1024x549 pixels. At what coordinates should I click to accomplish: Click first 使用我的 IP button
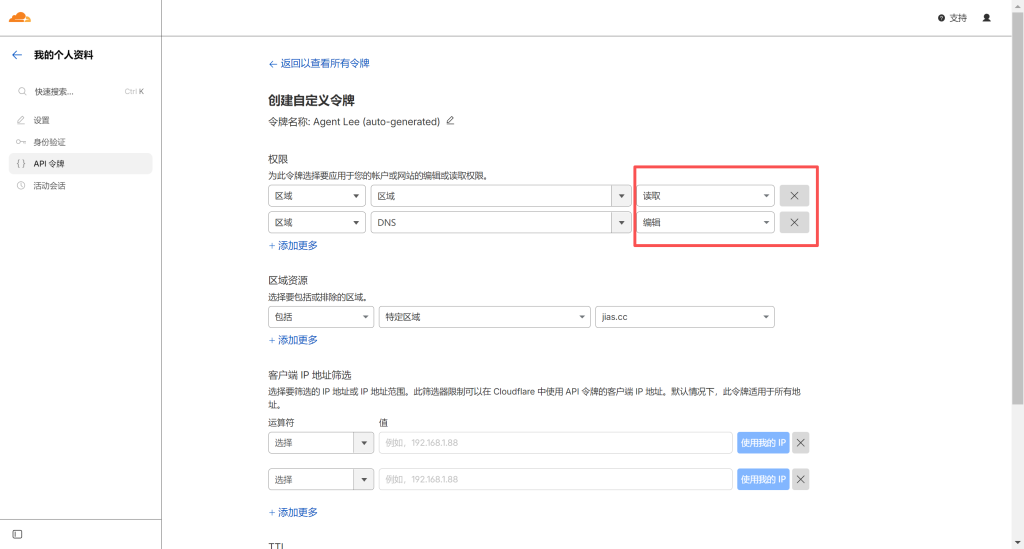pyautogui.click(x=763, y=443)
